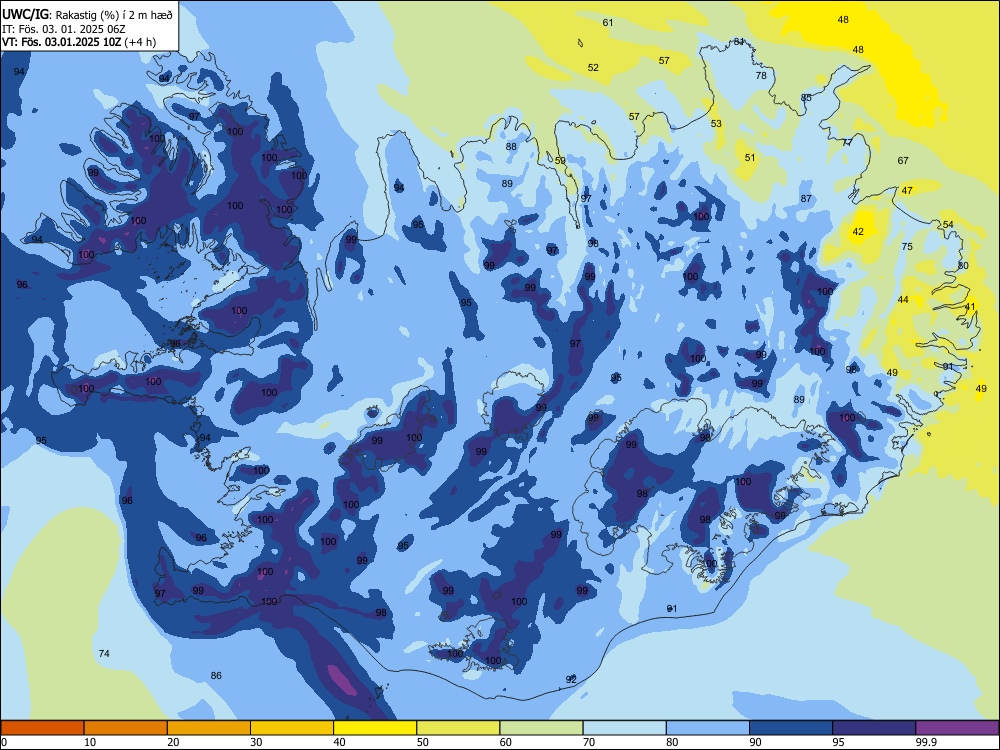This screenshot has width=1000, height=750.
Task: Click the humidity value 41 on the map
Action: click(970, 306)
